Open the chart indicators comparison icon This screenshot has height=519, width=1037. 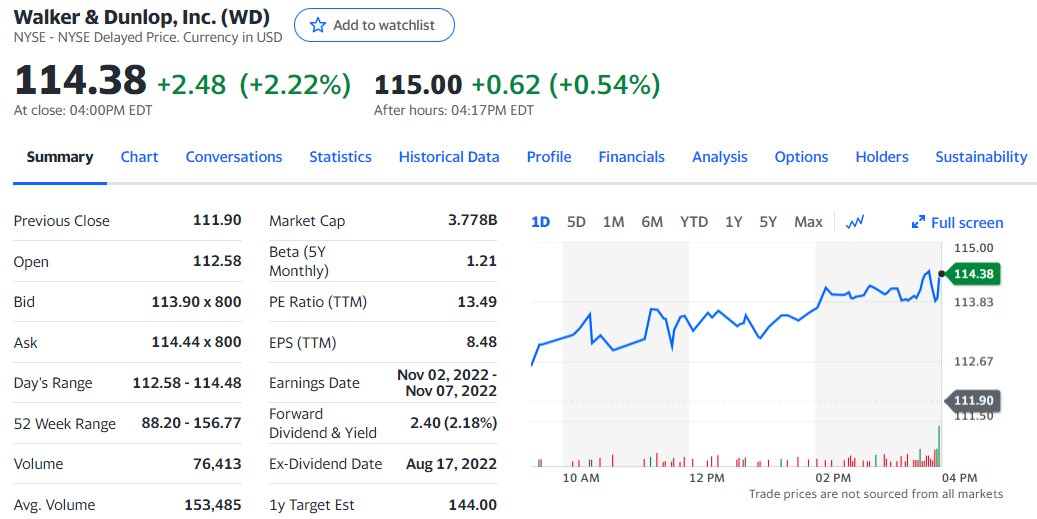click(855, 222)
